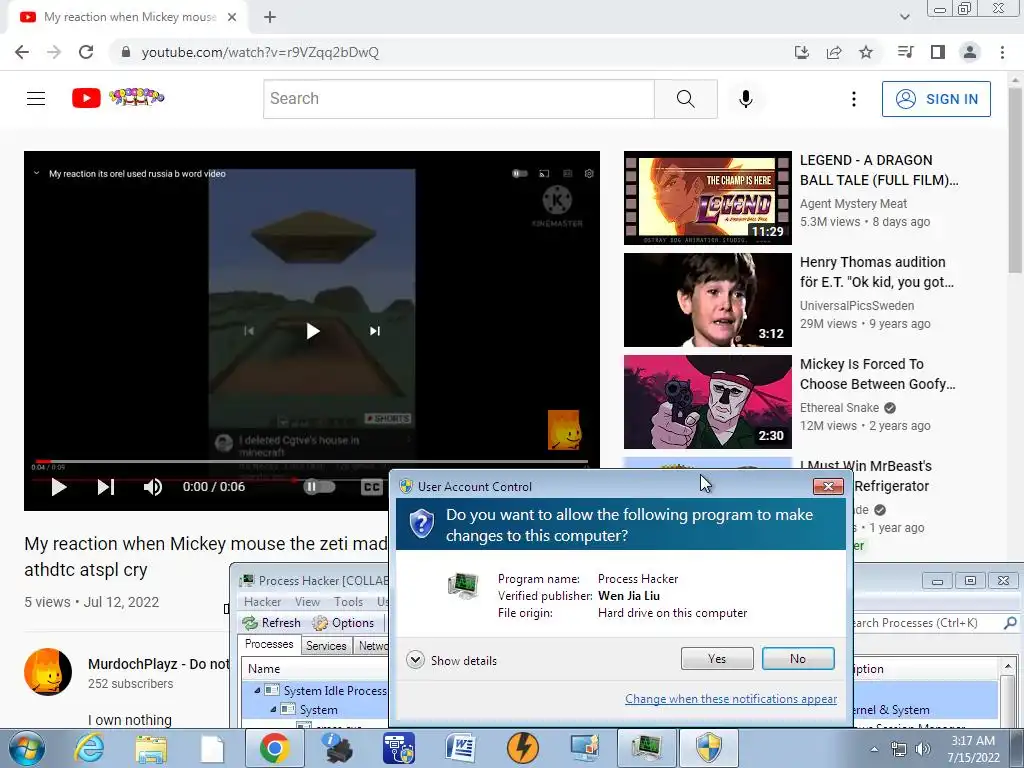Click Chrome back arrow

pyautogui.click(x=22, y=52)
